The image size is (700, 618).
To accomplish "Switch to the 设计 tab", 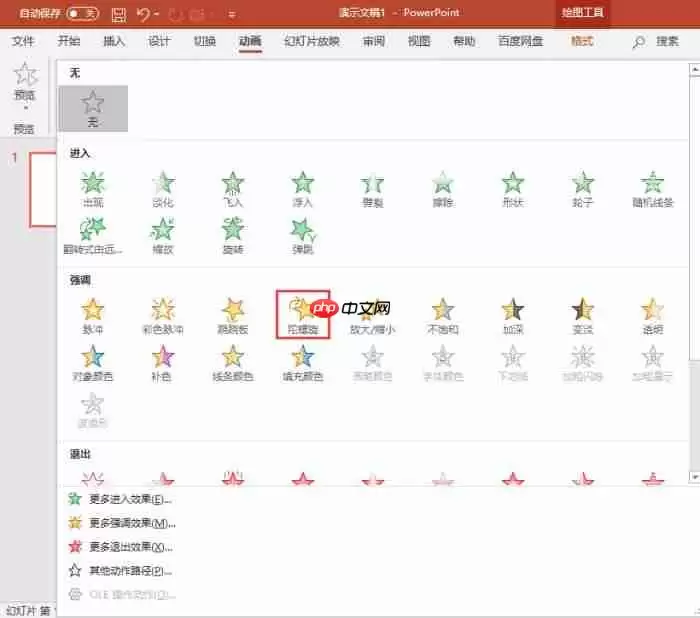I will (x=159, y=42).
